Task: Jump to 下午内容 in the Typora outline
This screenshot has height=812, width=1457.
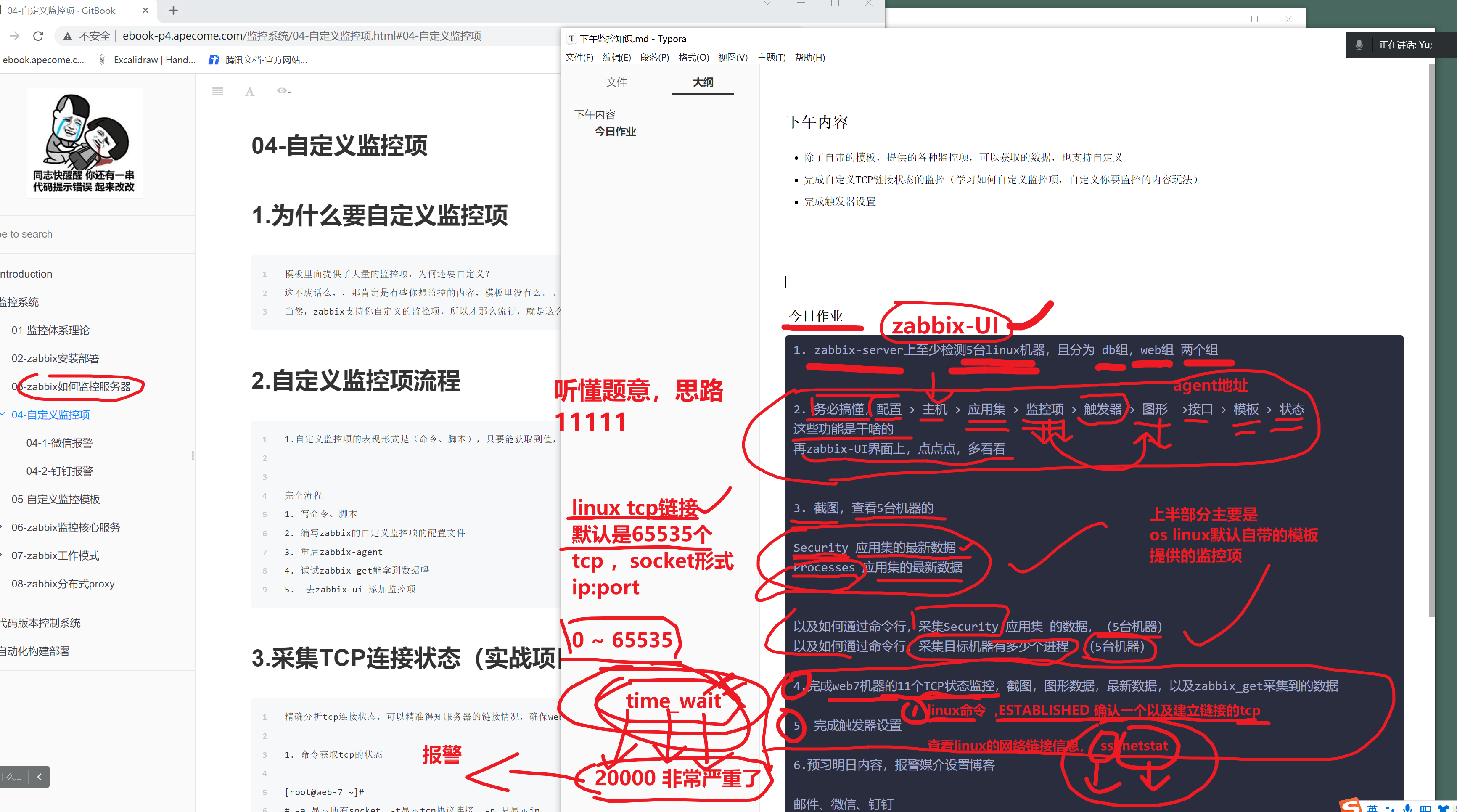Action: tap(595, 115)
